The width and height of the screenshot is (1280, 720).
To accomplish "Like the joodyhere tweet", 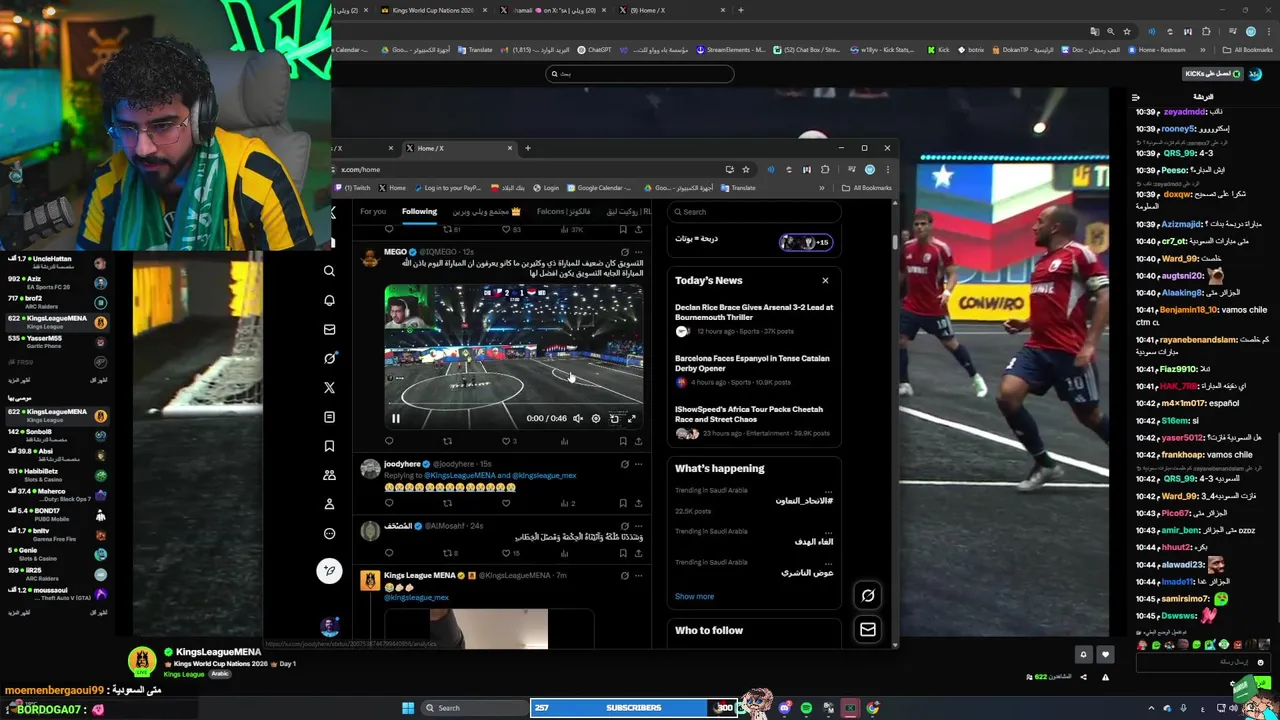I will coord(506,503).
